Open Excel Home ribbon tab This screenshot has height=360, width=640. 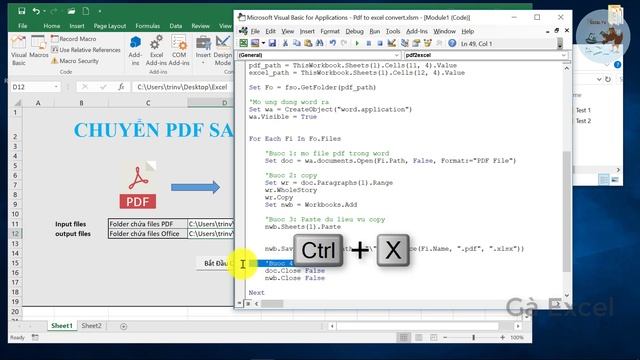click(51, 26)
